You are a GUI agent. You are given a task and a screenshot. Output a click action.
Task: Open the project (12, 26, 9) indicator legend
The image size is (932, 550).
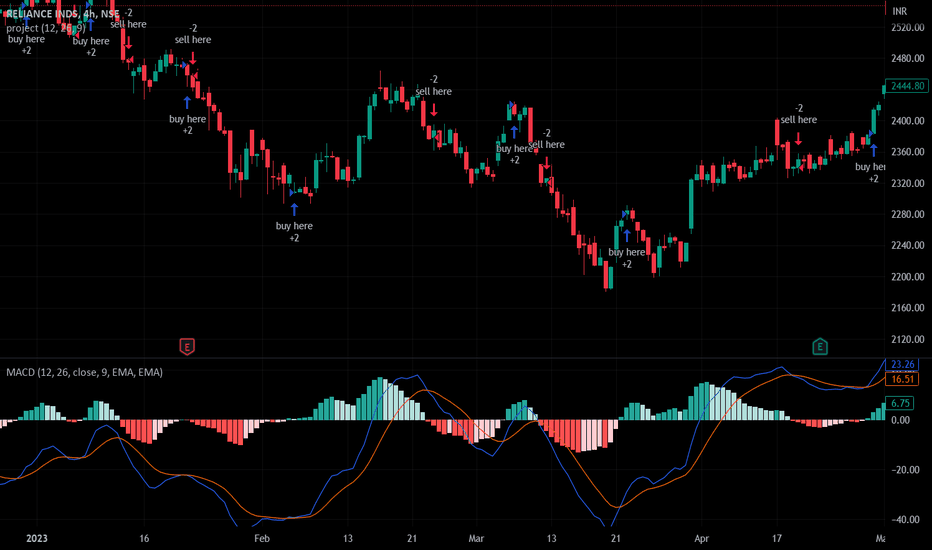[46, 28]
